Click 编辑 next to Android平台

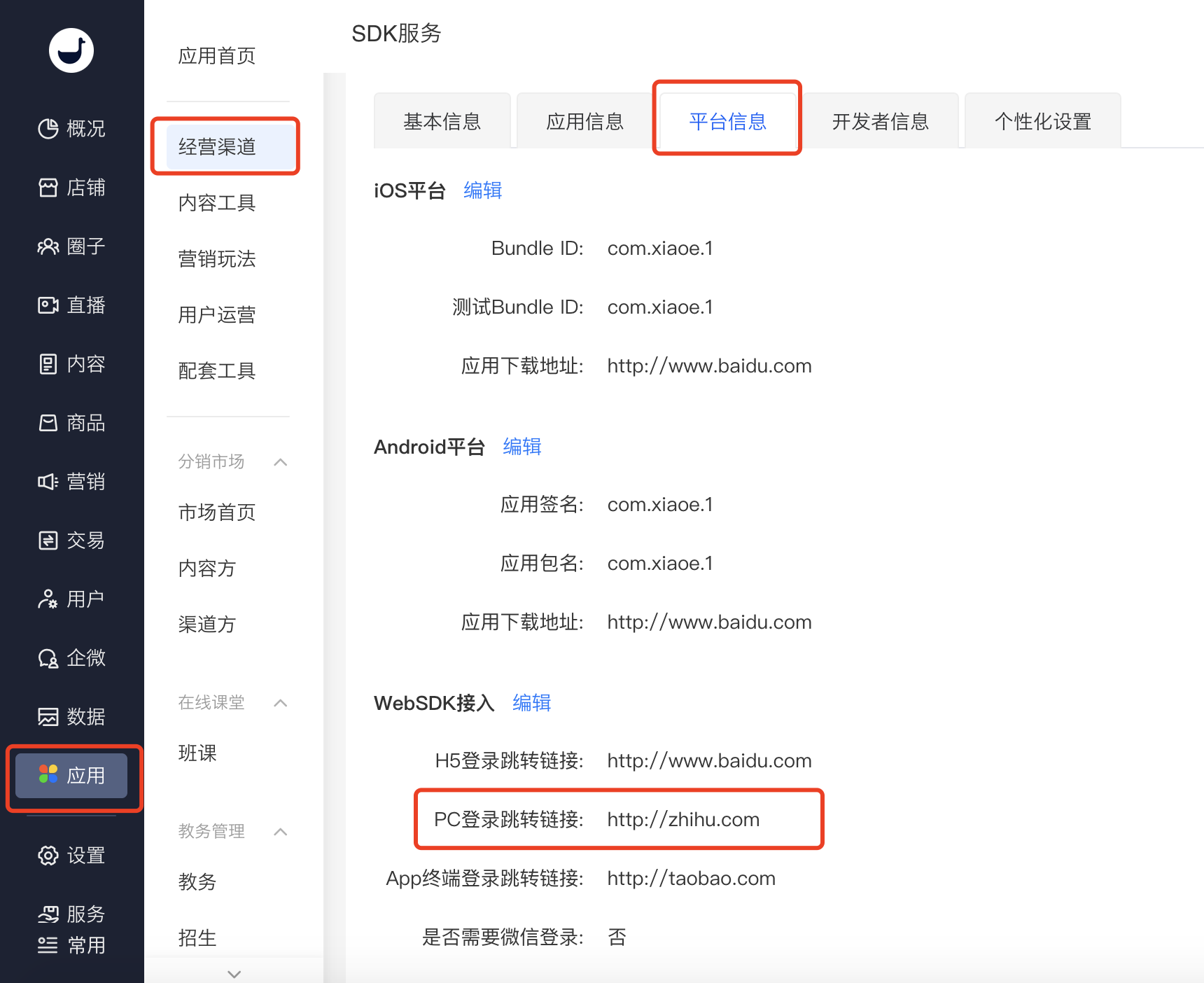(521, 447)
